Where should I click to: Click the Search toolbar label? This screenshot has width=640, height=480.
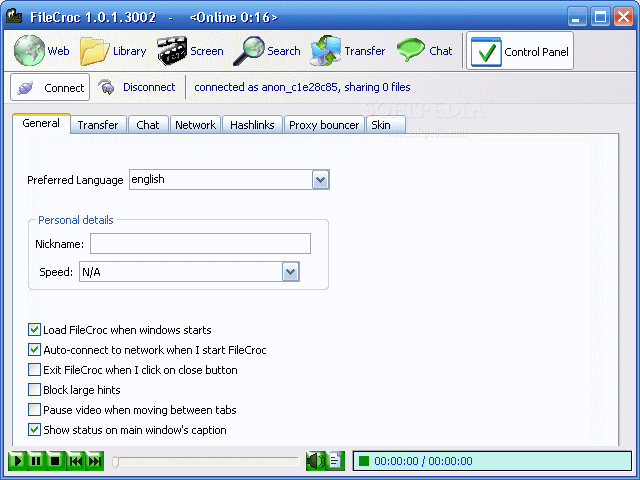(284, 51)
